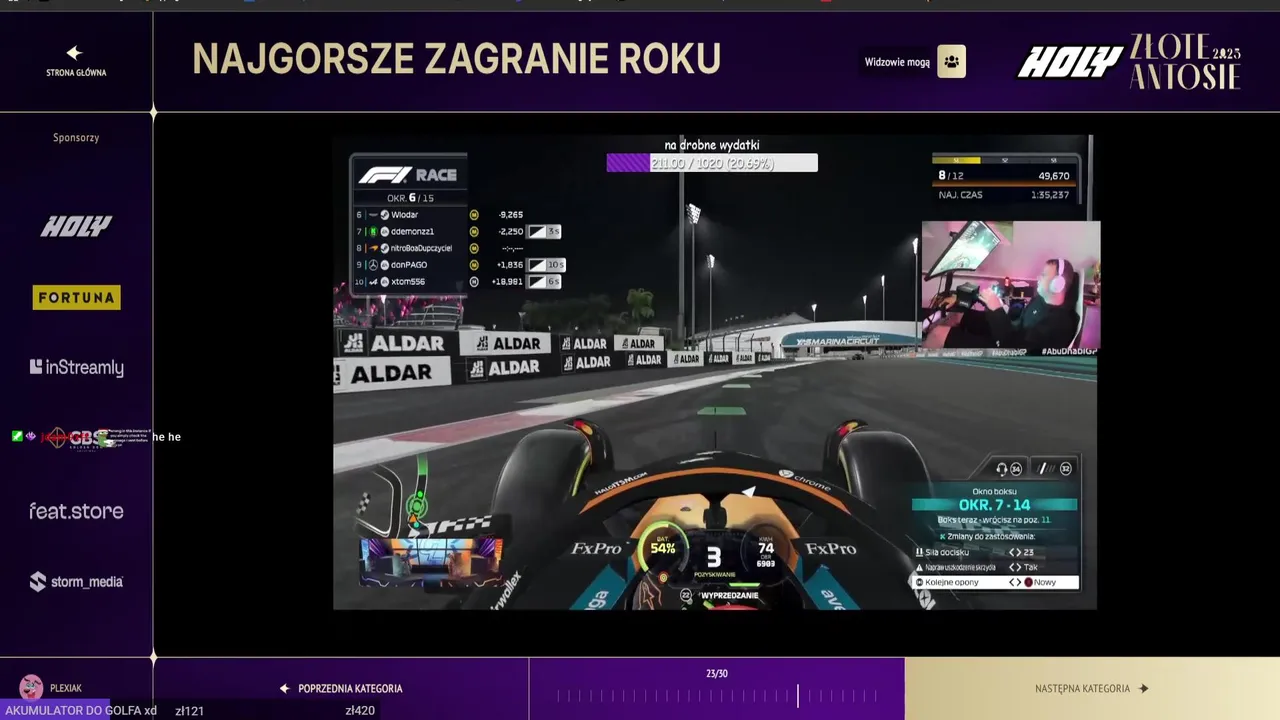Click driver name Wlodar in leaderboard
Screen dimensions: 1280x720
point(405,215)
